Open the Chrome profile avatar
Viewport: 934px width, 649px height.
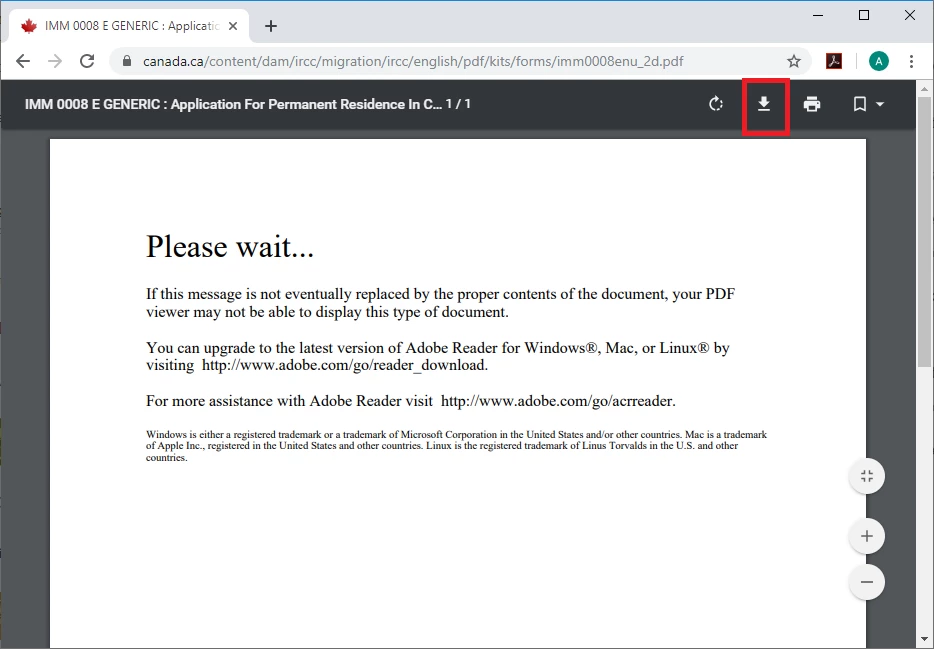coord(879,61)
